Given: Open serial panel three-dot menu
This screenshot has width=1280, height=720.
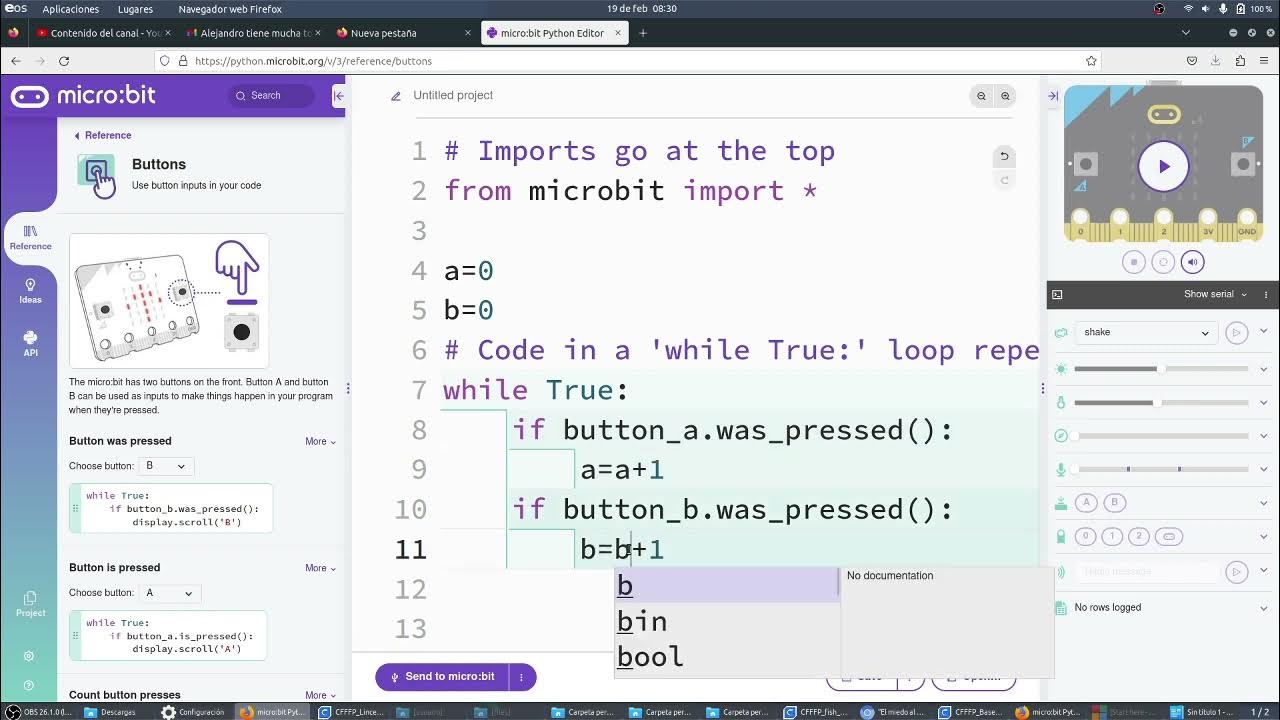Looking at the screenshot, I should point(1266,294).
